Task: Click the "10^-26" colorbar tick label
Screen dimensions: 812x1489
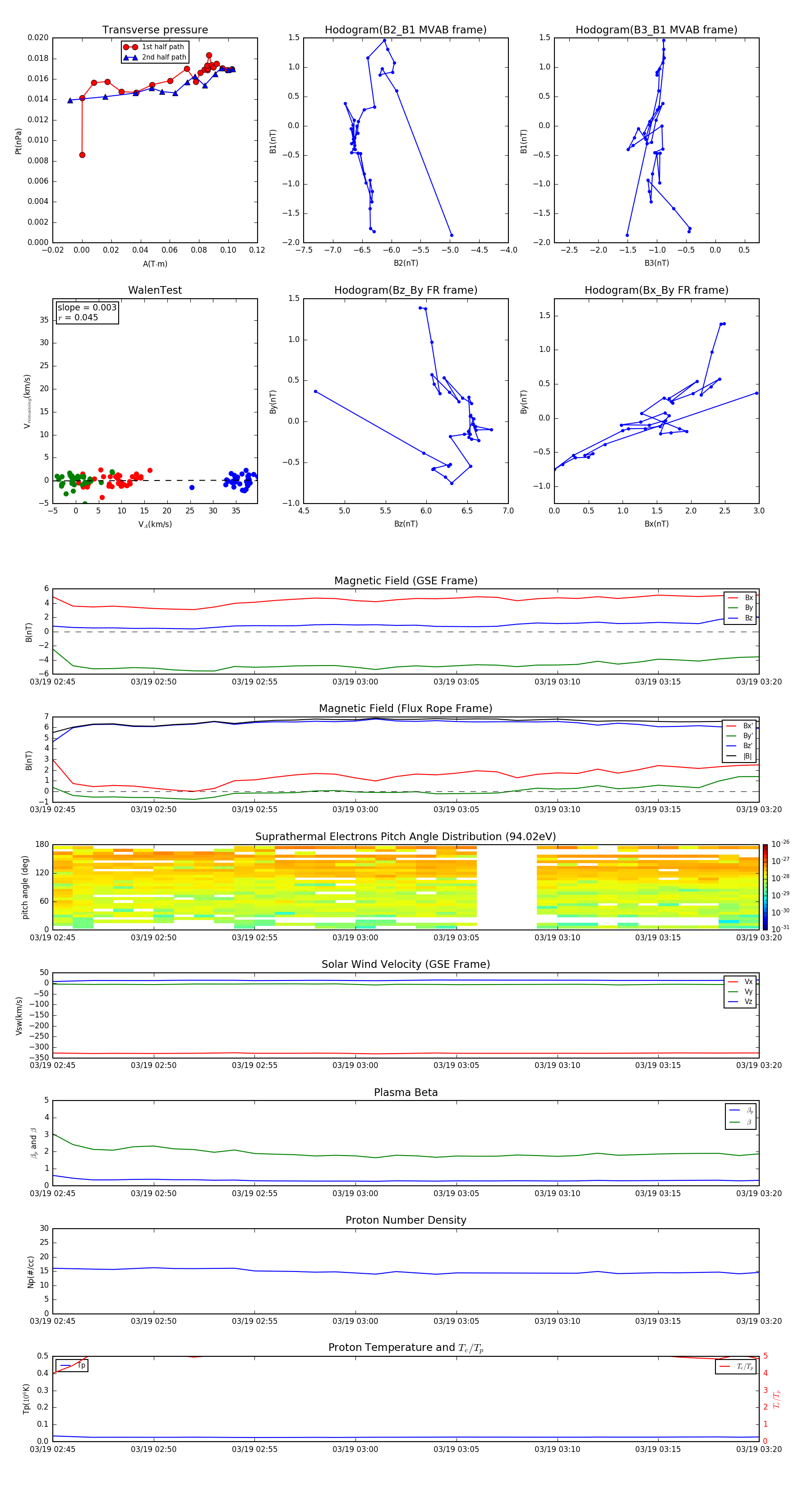Action: pyautogui.click(x=780, y=844)
